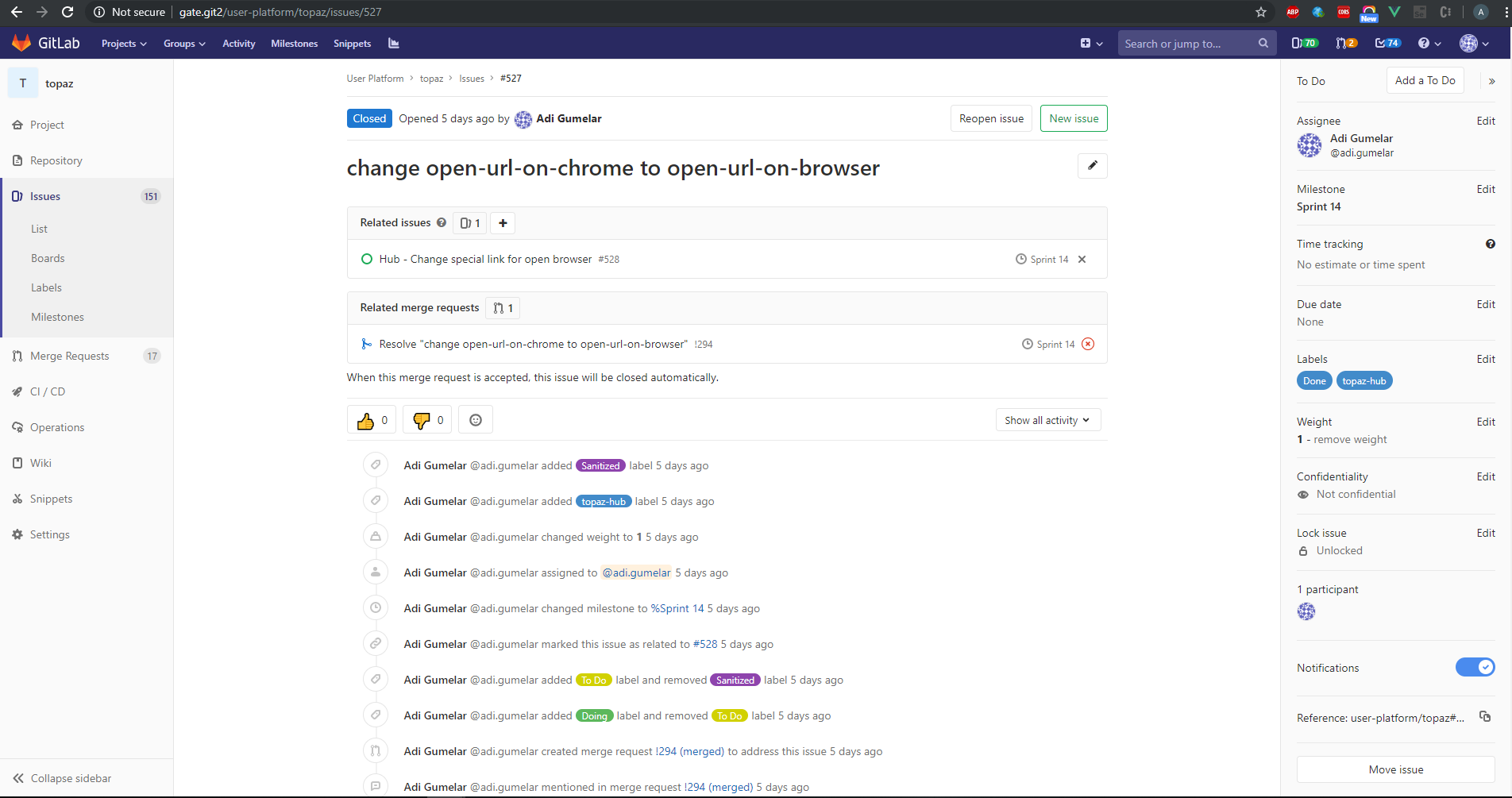1512x798 pixels.
Task: Go to Boards under Issues
Action: click(48, 258)
